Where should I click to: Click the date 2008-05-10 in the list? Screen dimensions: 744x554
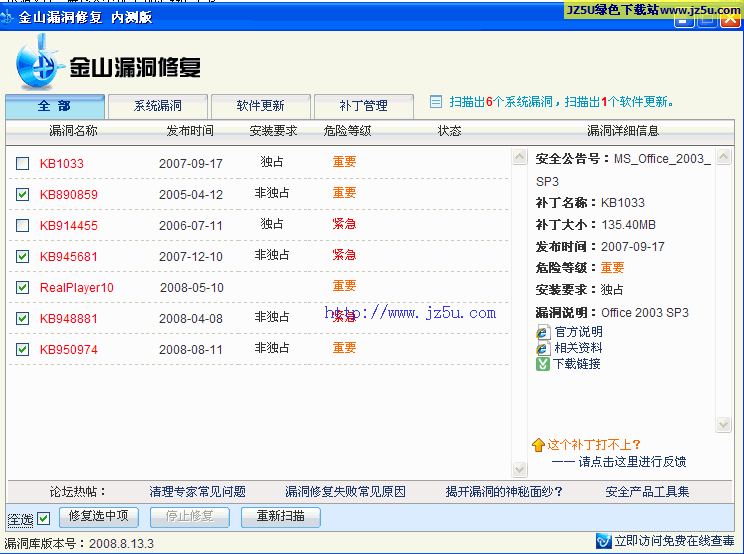tap(192, 287)
